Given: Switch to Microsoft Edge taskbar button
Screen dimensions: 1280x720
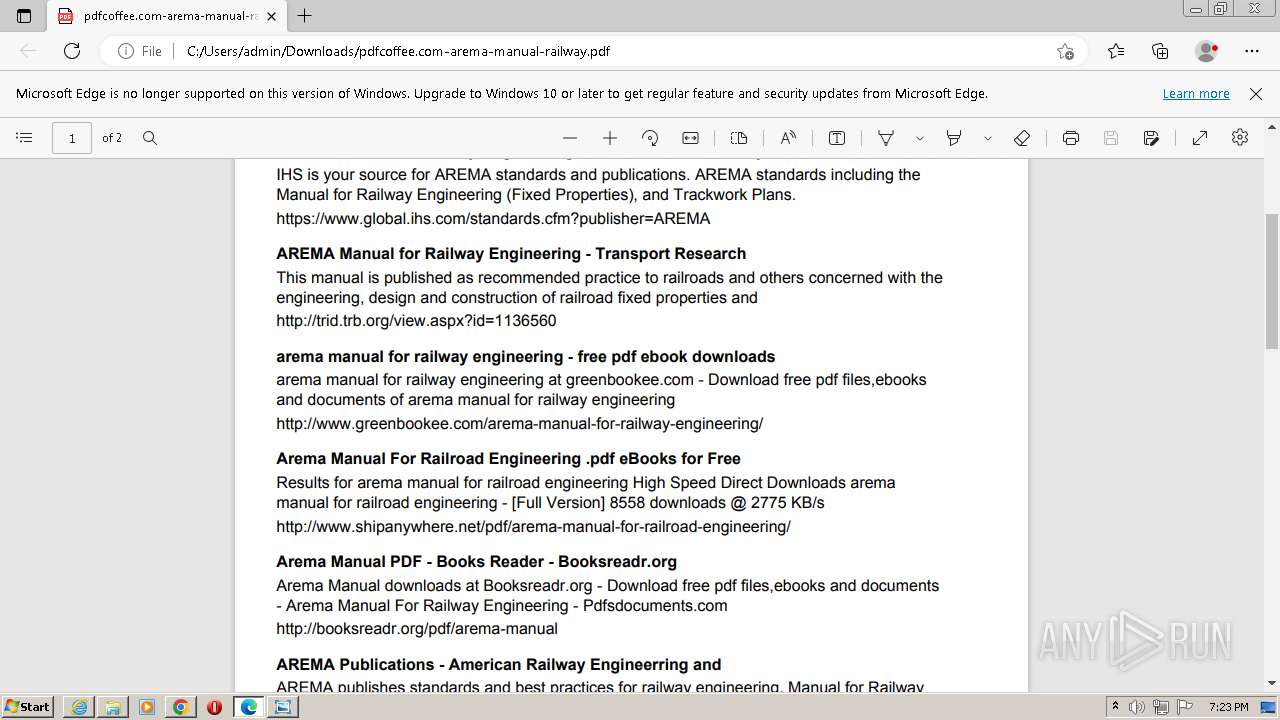Looking at the screenshot, I should coord(248,707).
